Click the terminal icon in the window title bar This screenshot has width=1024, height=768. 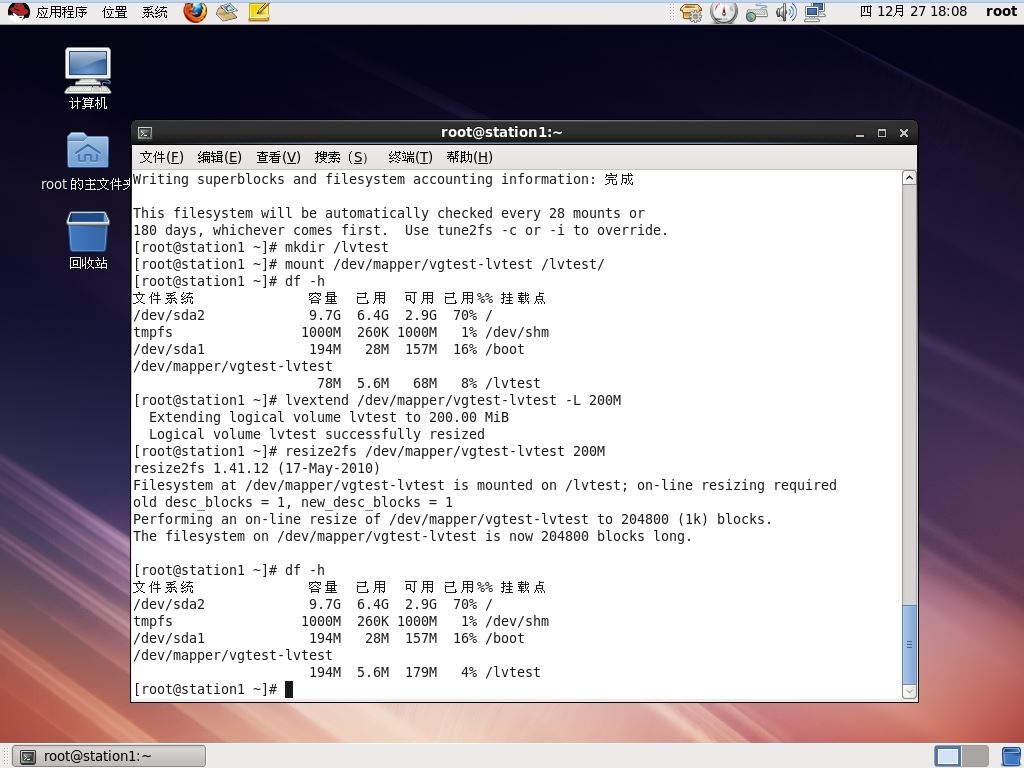(145, 133)
